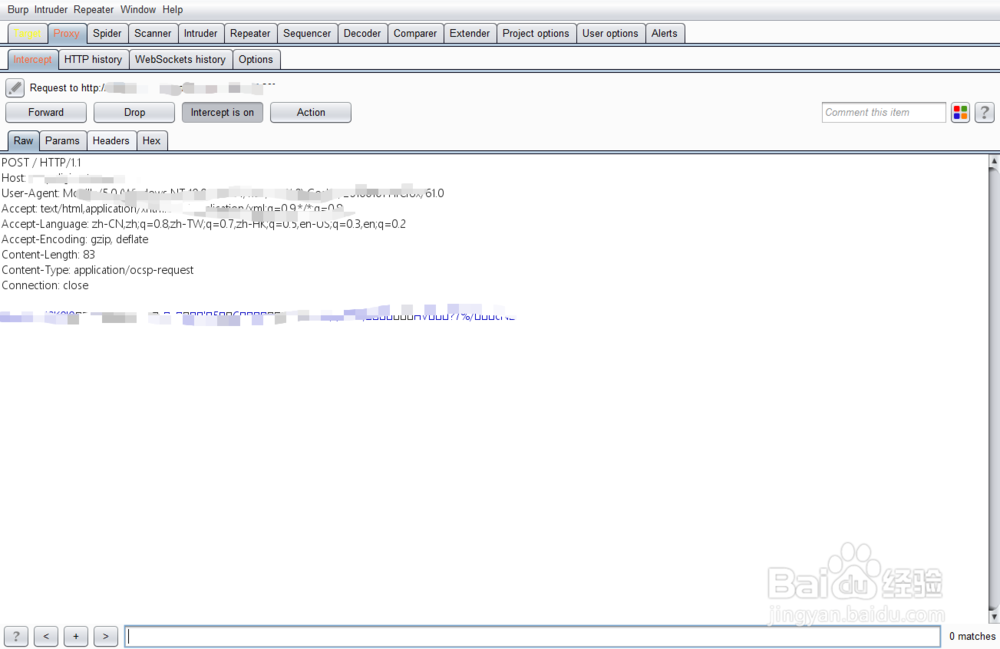Click the search help question mark button
The width and height of the screenshot is (1000, 649).
click(x=16, y=636)
